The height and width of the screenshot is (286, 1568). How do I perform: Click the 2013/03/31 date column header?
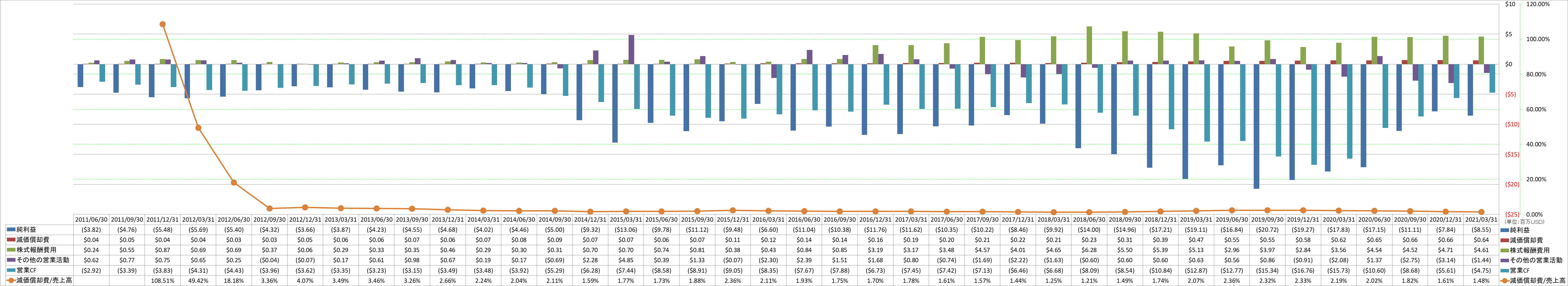341,220
